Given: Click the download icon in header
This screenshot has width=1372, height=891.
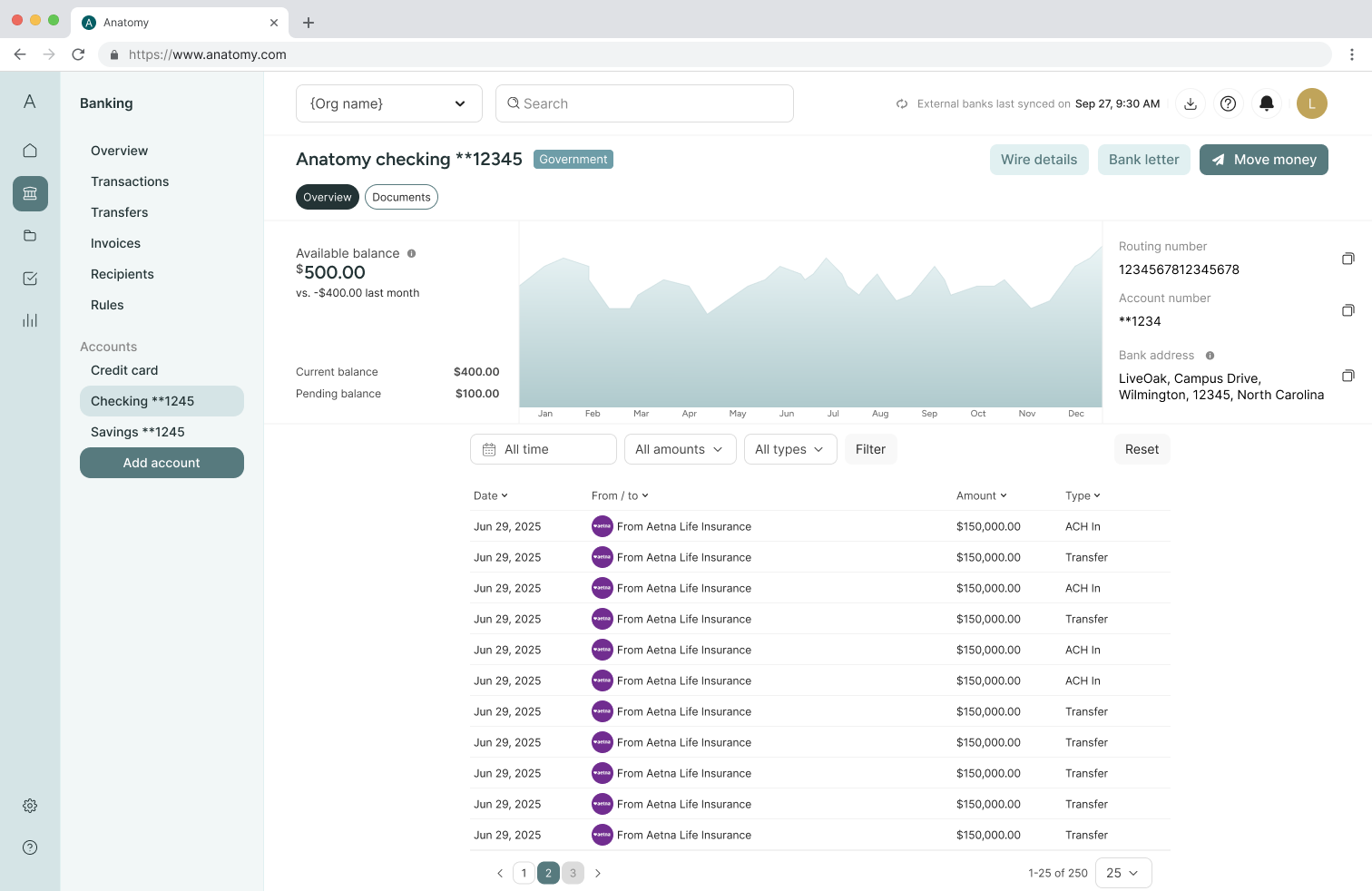Looking at the screenshot, I should click(1191, 103).
